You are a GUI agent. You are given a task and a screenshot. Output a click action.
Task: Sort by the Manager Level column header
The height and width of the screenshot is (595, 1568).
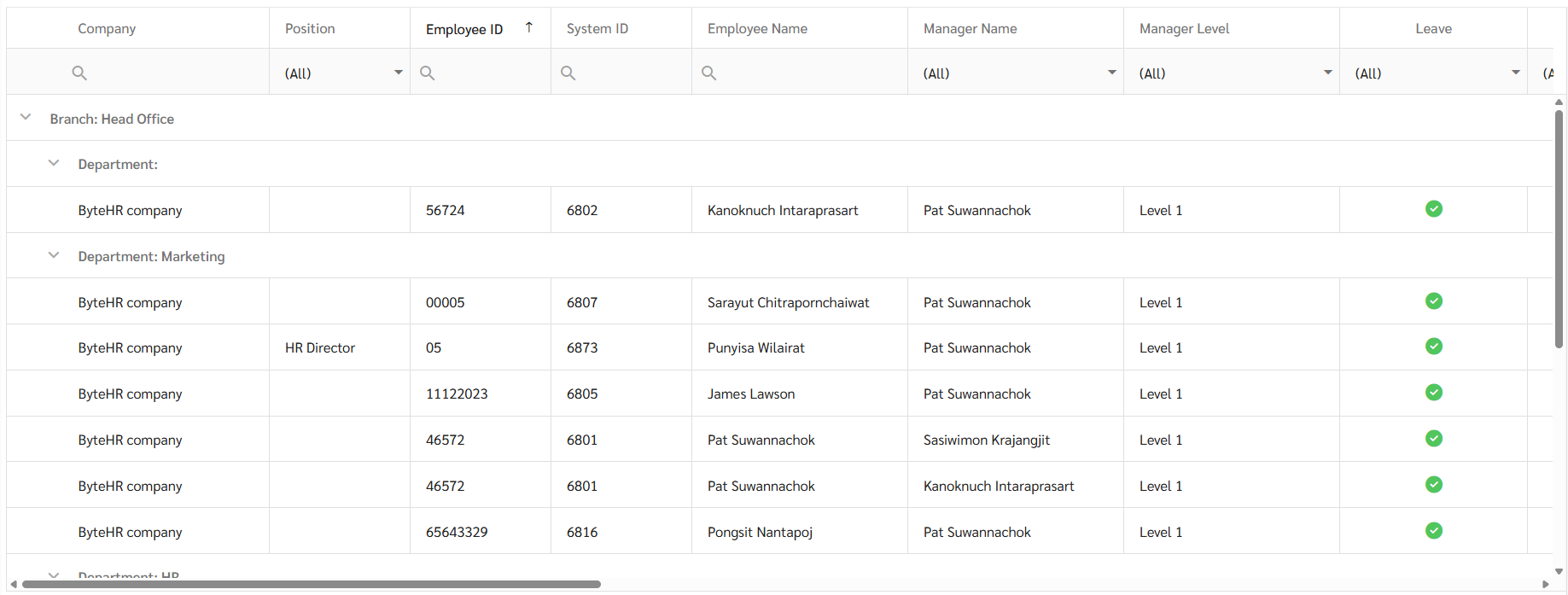tap(1184, 29)
